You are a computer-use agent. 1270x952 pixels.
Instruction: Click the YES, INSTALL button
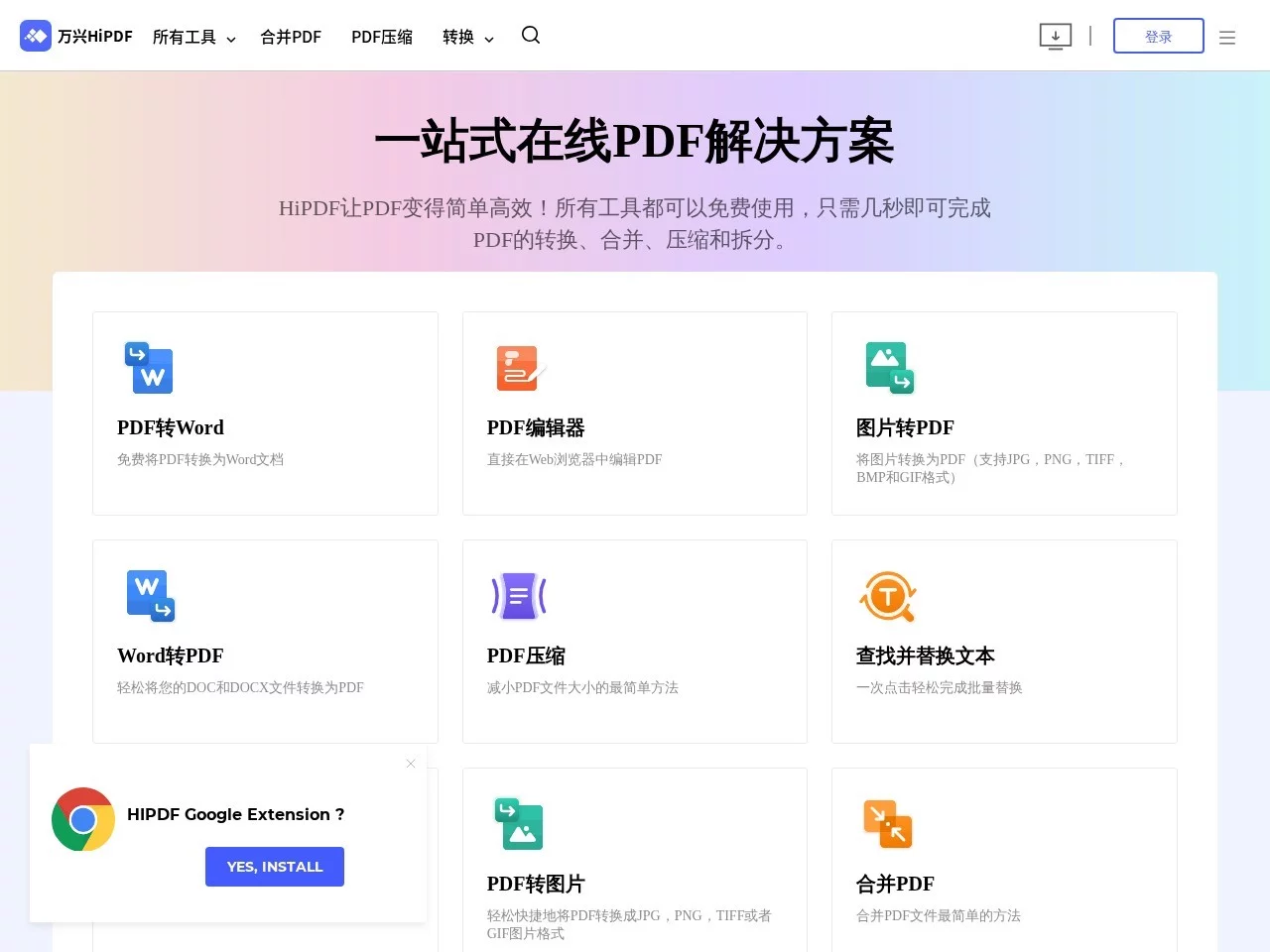point(274,866)
